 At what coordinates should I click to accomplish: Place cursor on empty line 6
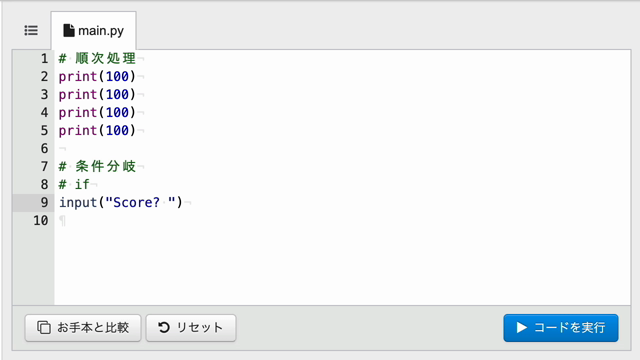(342, 149)
